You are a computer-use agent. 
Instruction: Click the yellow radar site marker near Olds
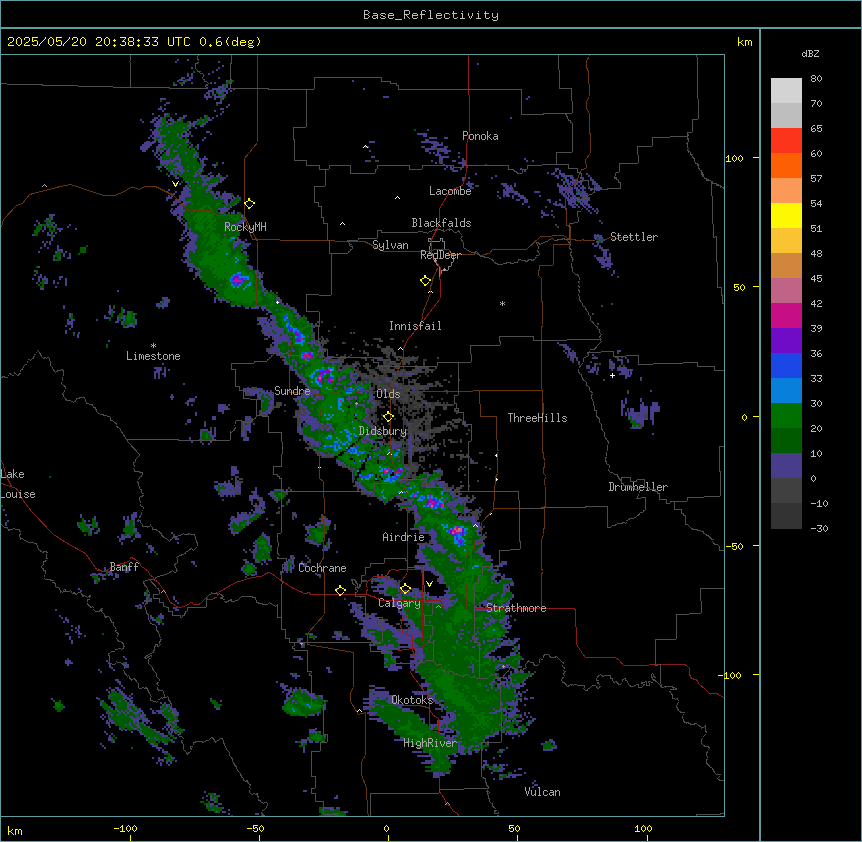click(388, 417)
